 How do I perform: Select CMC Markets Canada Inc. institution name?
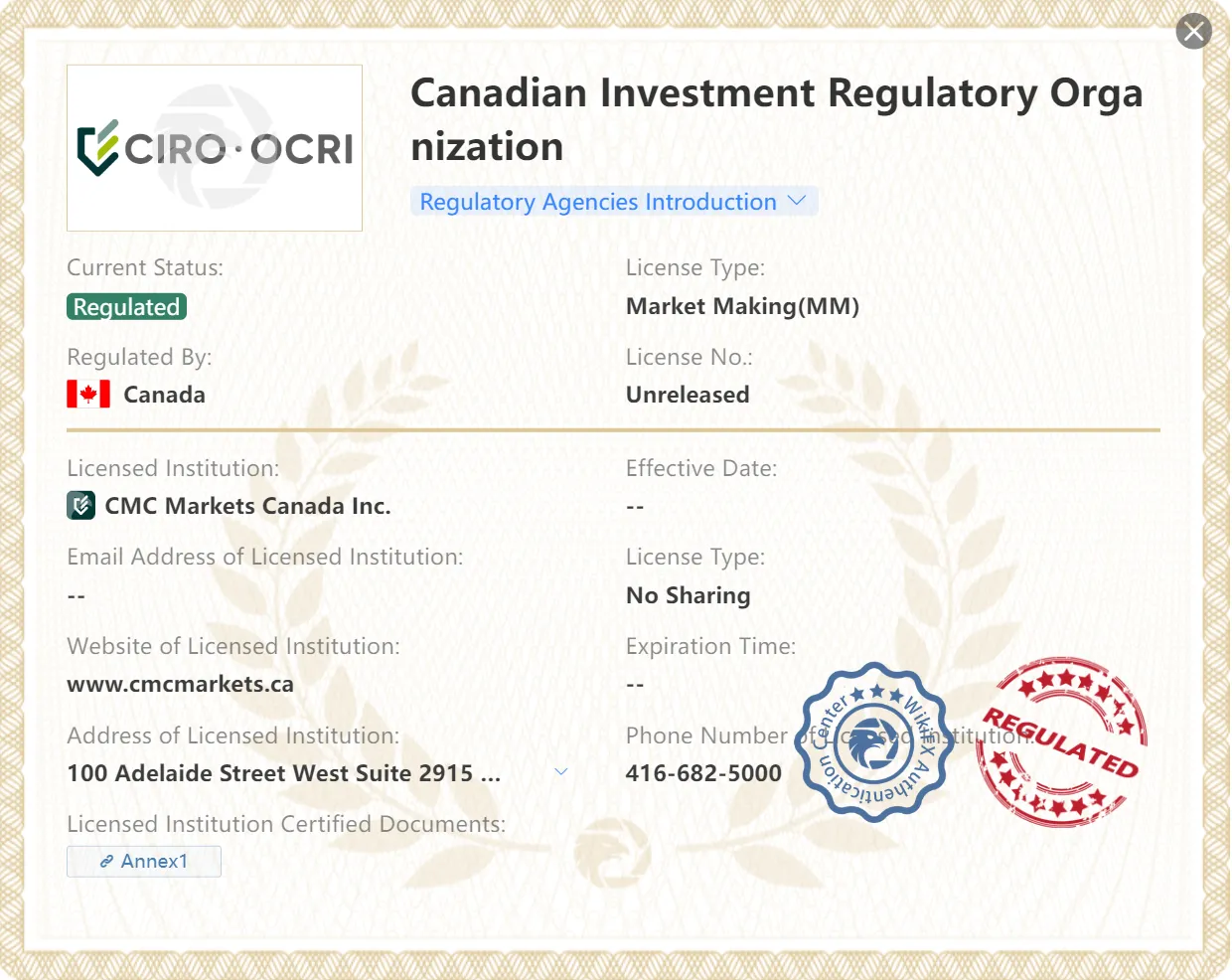(x=248, y=506)
